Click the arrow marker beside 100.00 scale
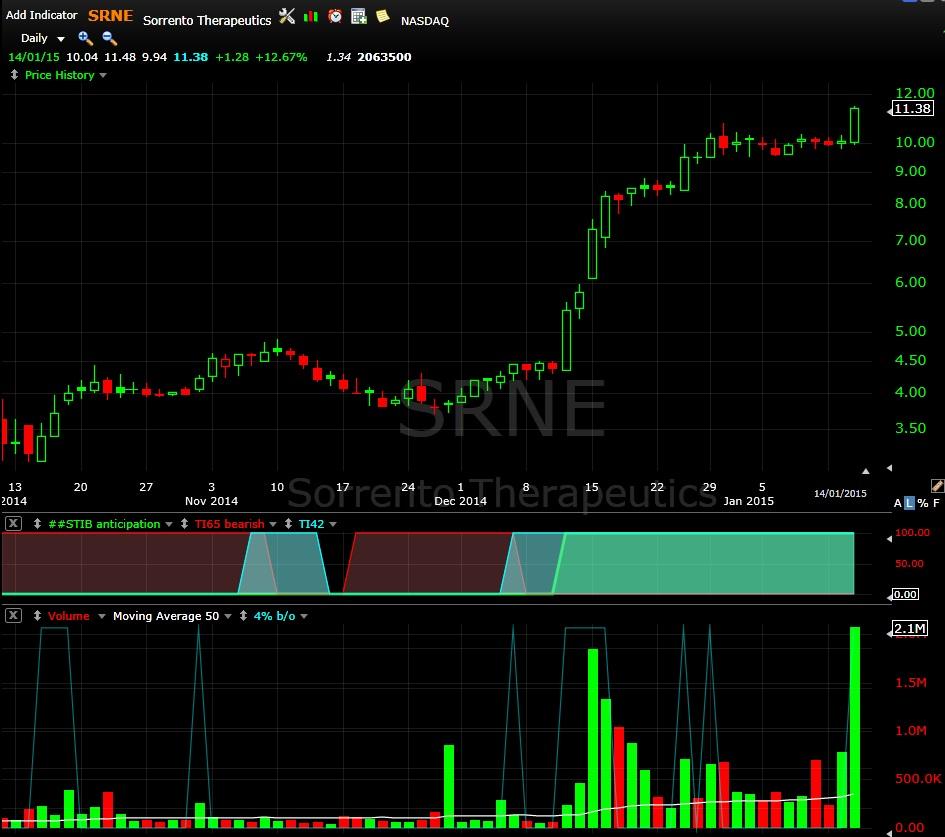Screen dimensions: 945x837 (x=890, y=538)
